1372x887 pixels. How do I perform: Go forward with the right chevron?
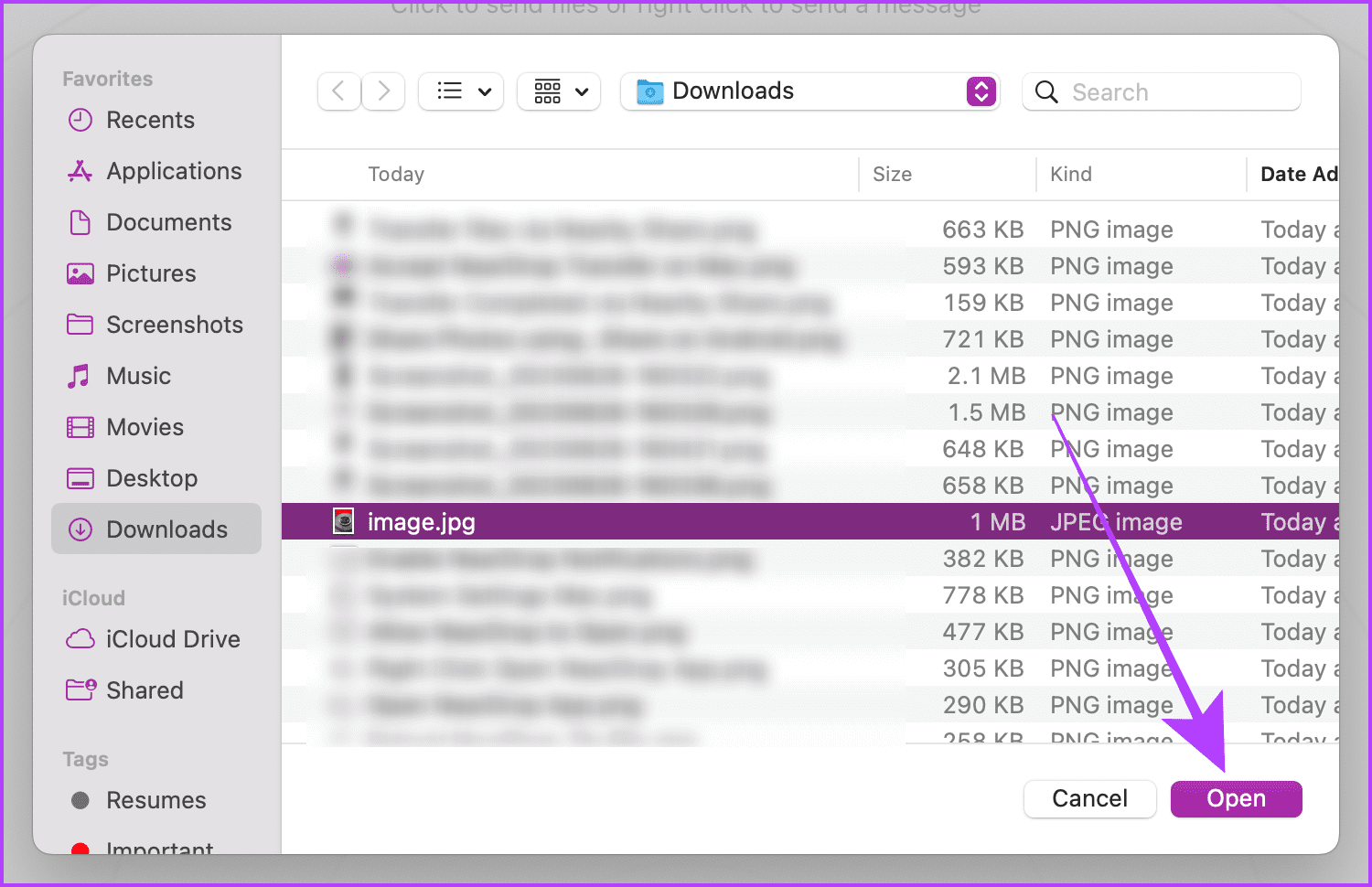(384, 91)
